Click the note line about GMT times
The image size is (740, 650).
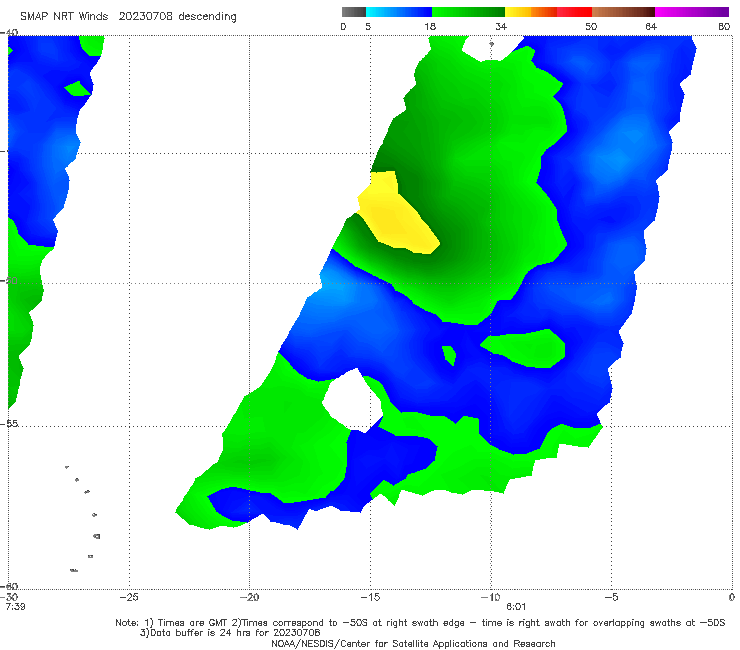tap(420, 623)
